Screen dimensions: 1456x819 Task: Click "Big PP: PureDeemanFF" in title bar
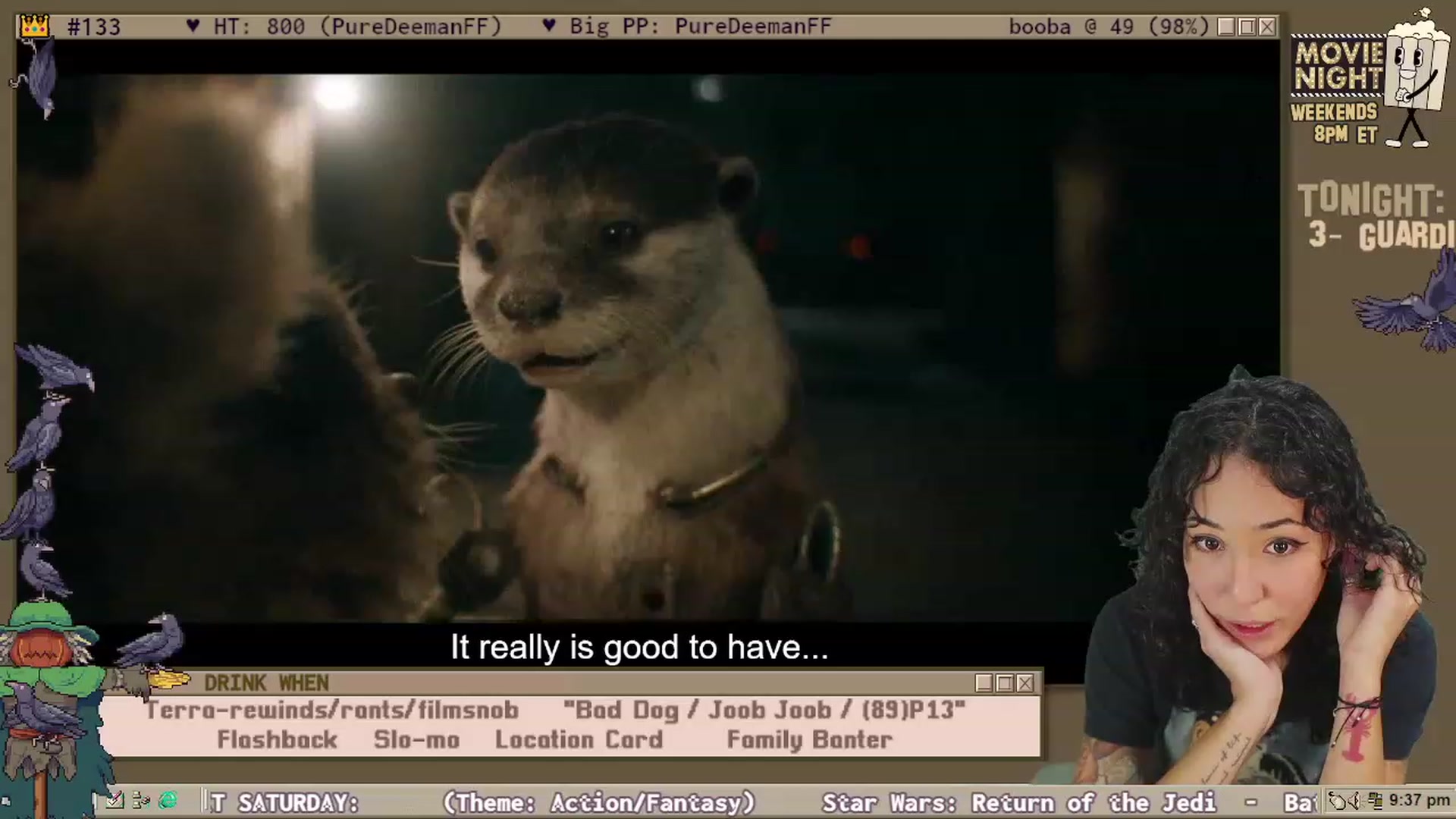(x=701, y=27)
